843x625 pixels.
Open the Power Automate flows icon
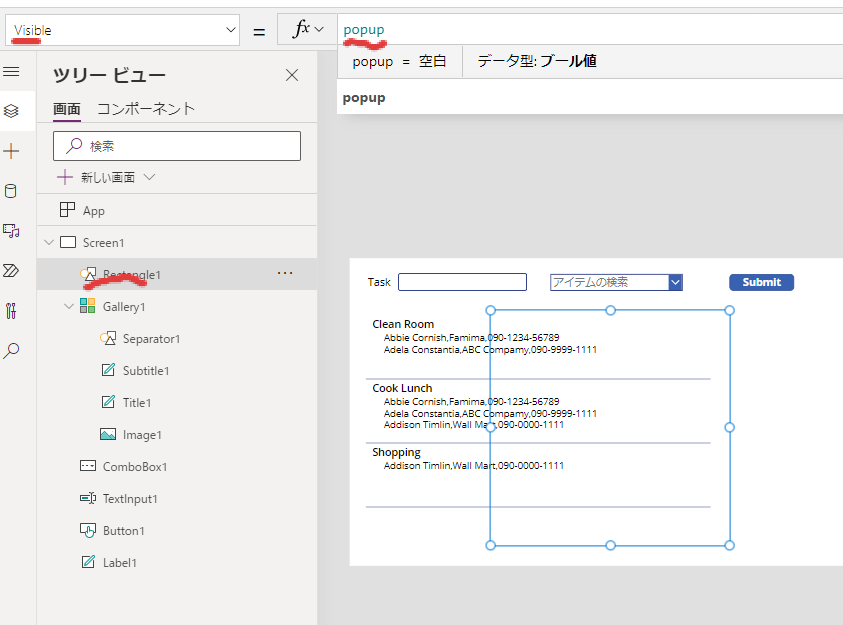tap(11, 271)
